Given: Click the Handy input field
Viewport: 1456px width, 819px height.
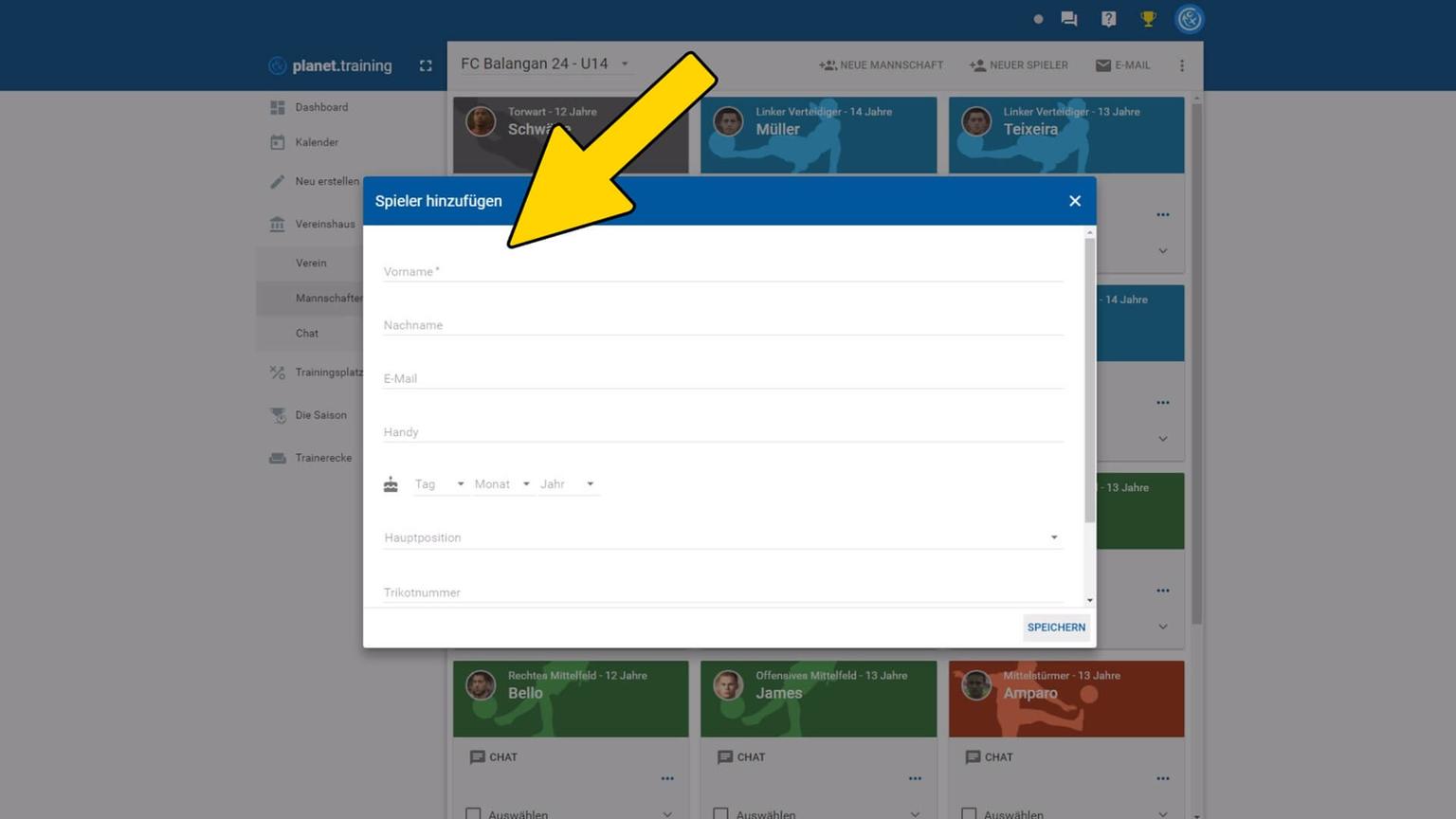Looking at the screenshot, I should 722,431.
